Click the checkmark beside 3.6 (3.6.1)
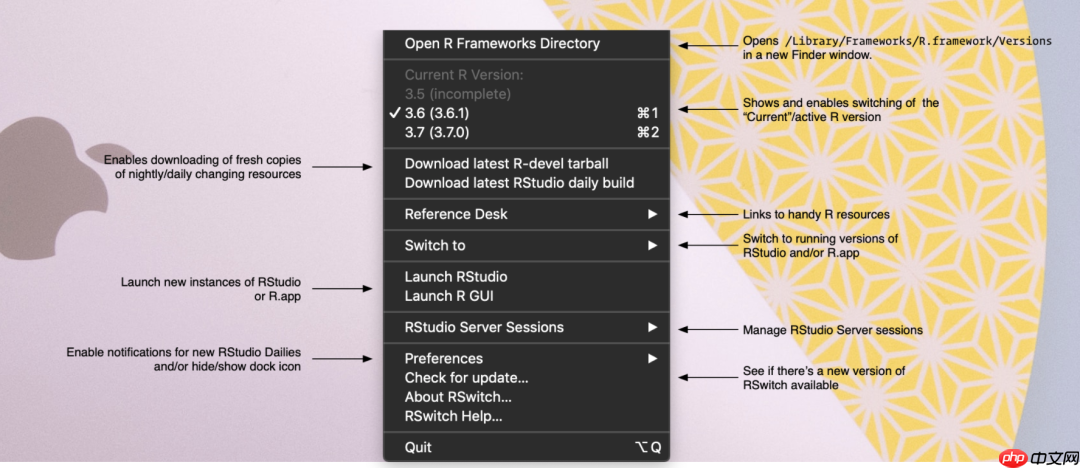Screen dimensions: 1080x468 click(394, 112)
